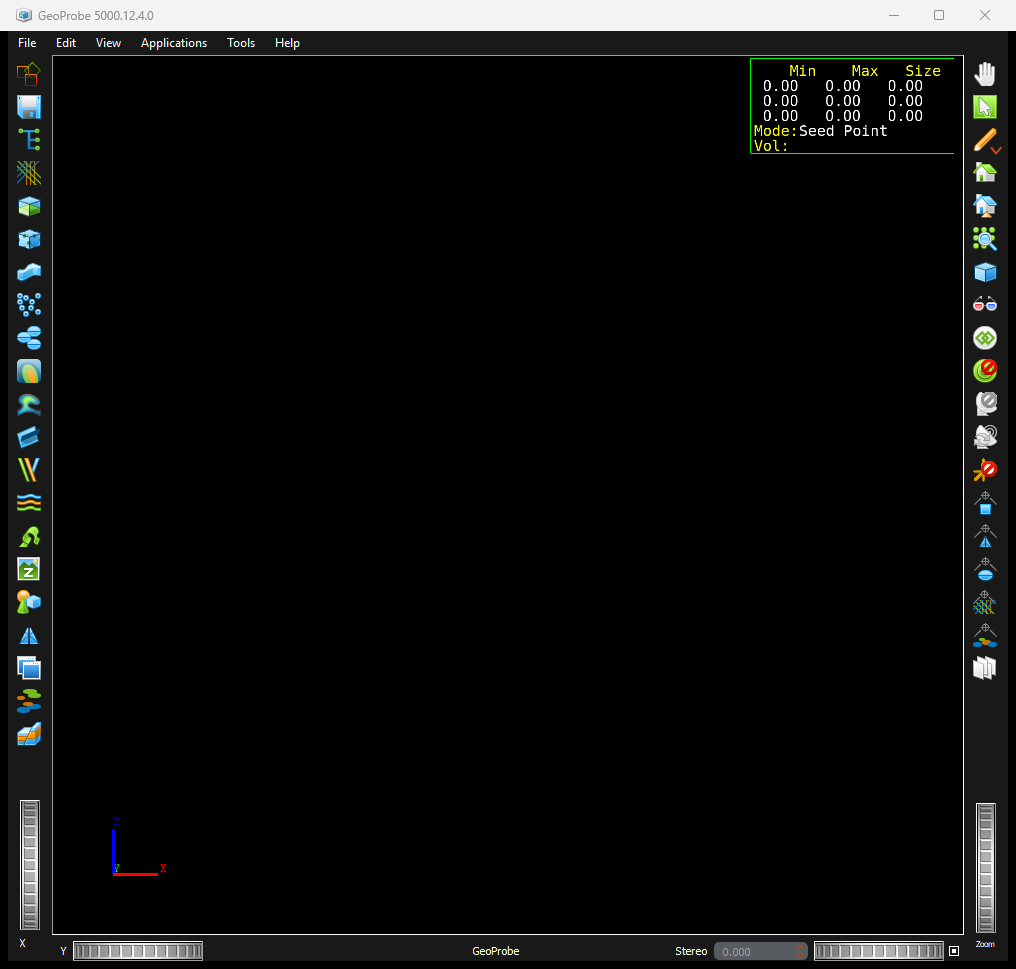Open the Help menu
1016x969 pixels.
coord(287,43)
